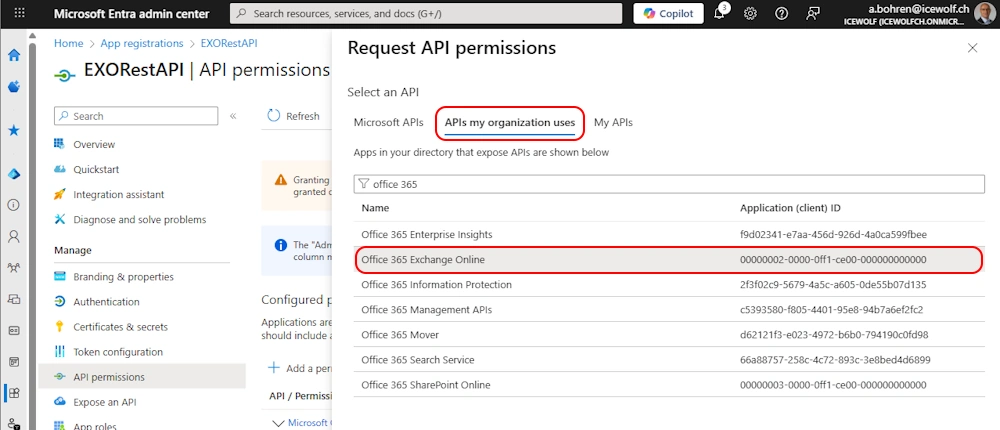Switch to the Microsoft APIs tab

(x=388, y=122)
